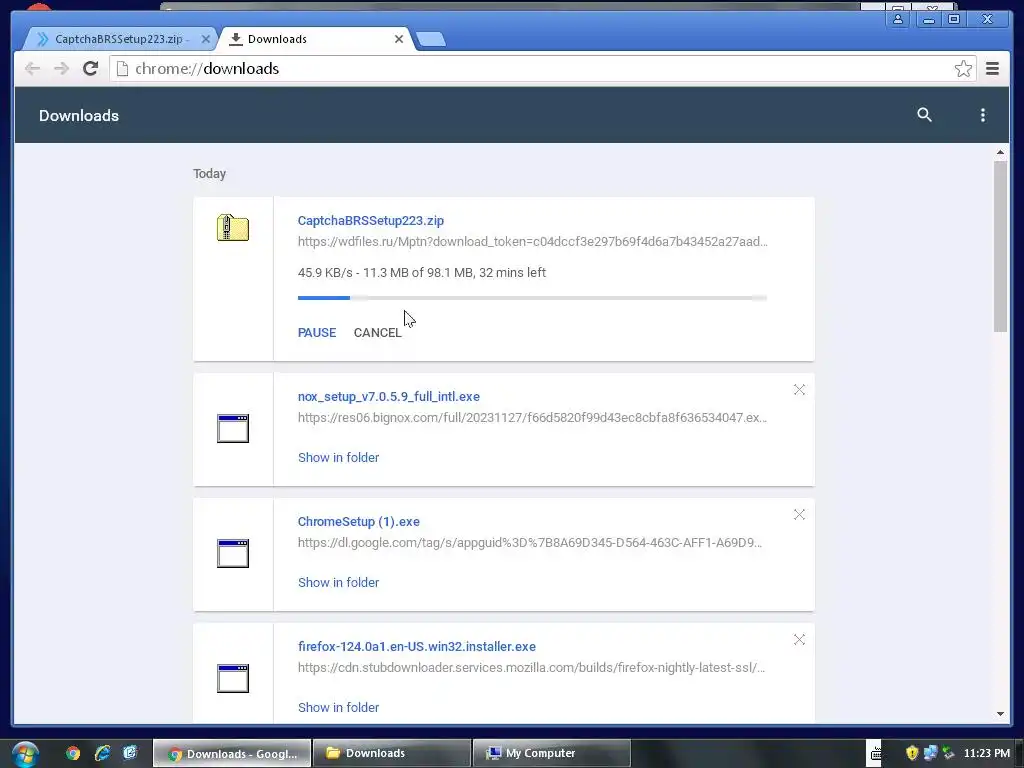The width and height of the screenshot is (1024, 768).
Task: Show ChromeSetup (1).exe in folder
Action: (338, 583)
